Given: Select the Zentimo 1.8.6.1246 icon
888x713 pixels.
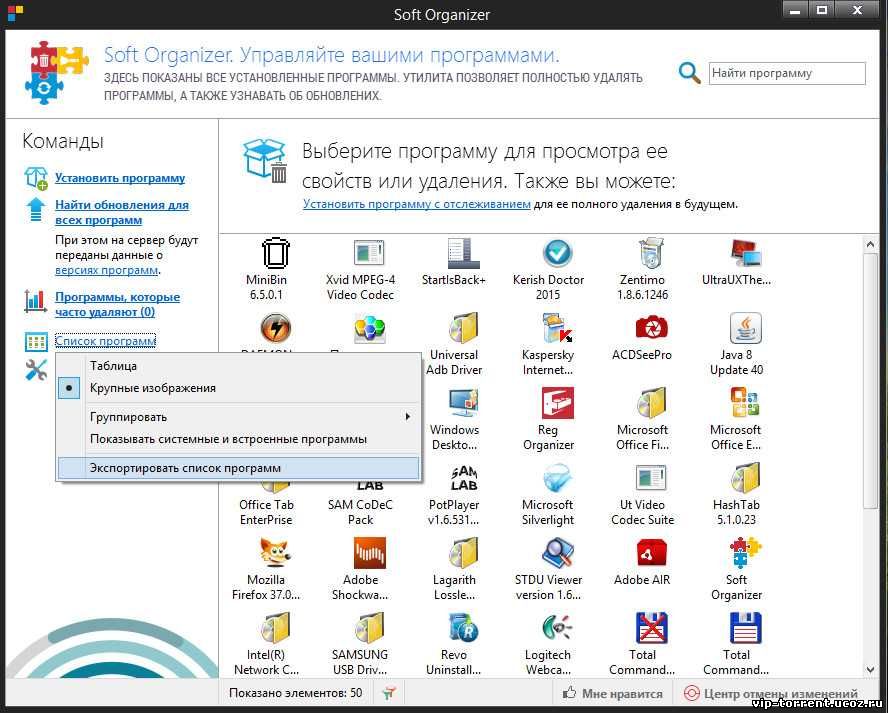Looking at the screenshot, I should coord(651,253).
